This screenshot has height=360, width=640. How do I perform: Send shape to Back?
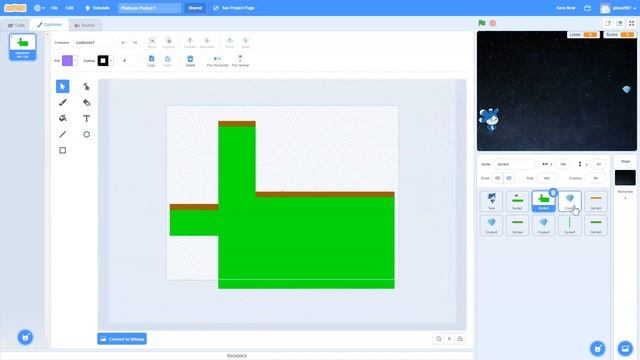pyautogui.click(x=245, y=42)
